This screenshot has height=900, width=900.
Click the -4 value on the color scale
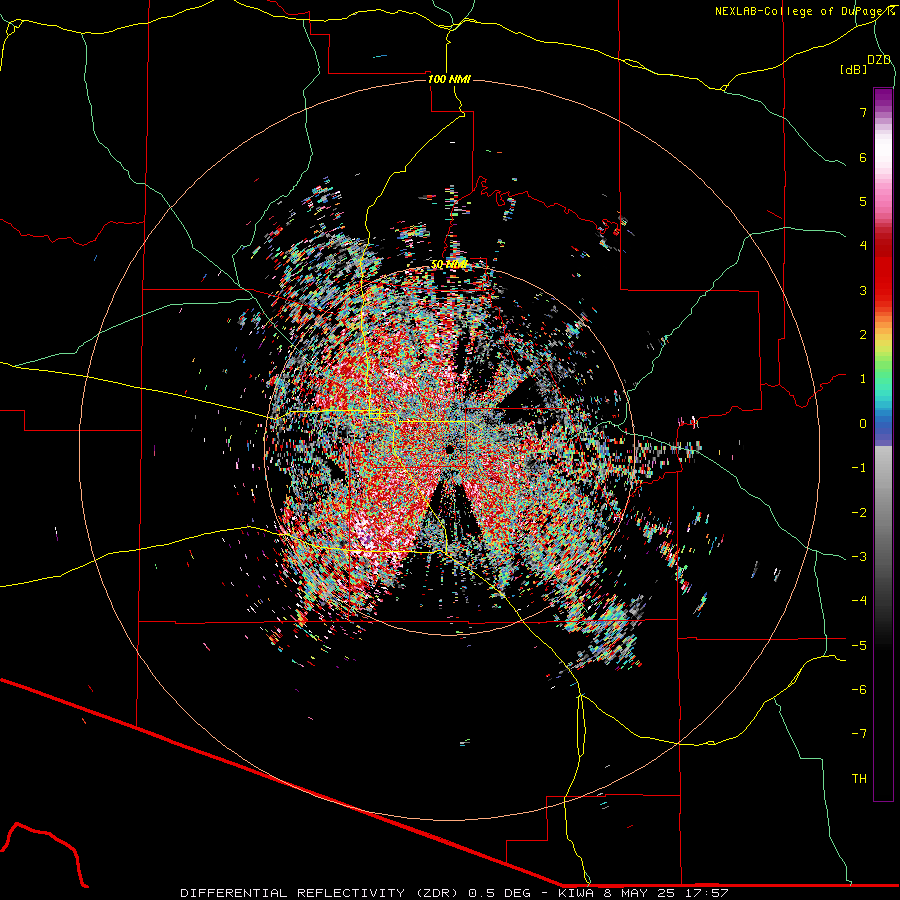point(859,601)
